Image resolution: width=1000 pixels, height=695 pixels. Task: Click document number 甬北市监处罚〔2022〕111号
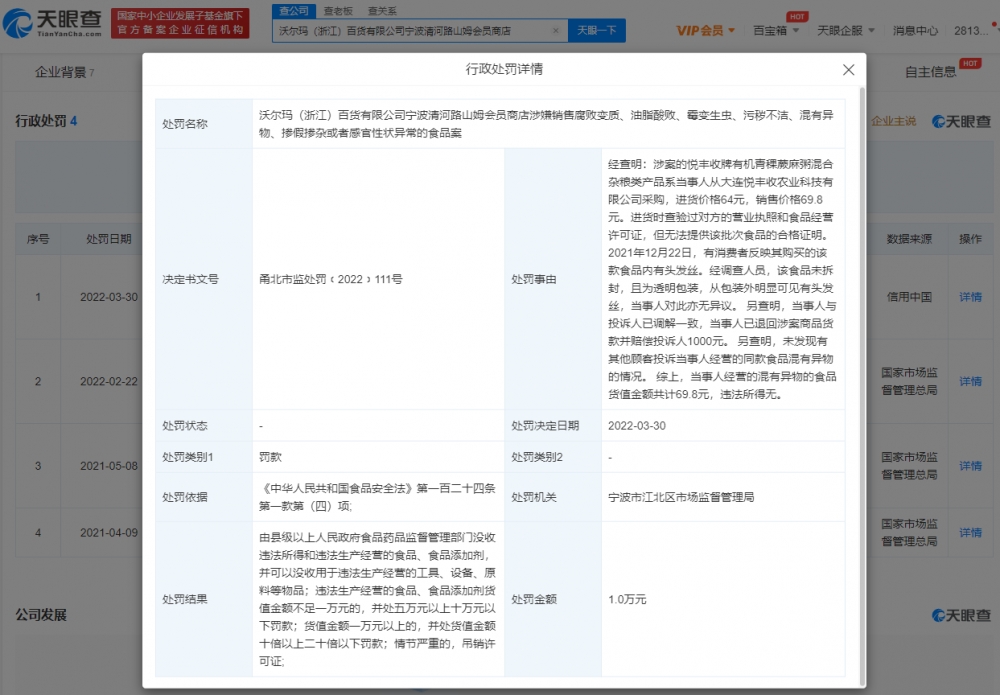click(x=330, y=279)
